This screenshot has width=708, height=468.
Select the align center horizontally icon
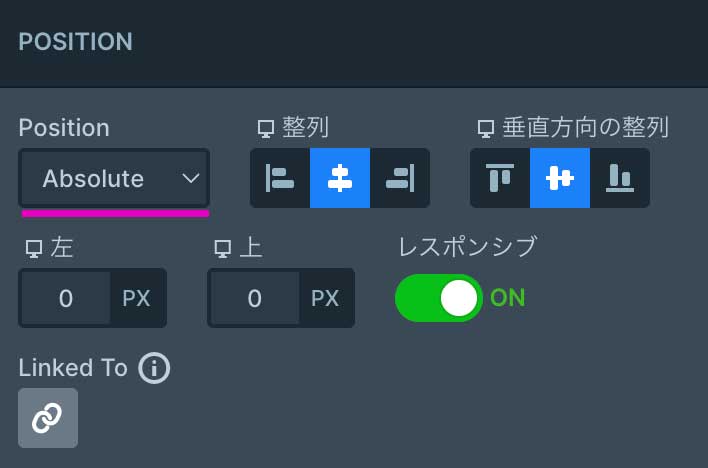click(x=340, y=178)
